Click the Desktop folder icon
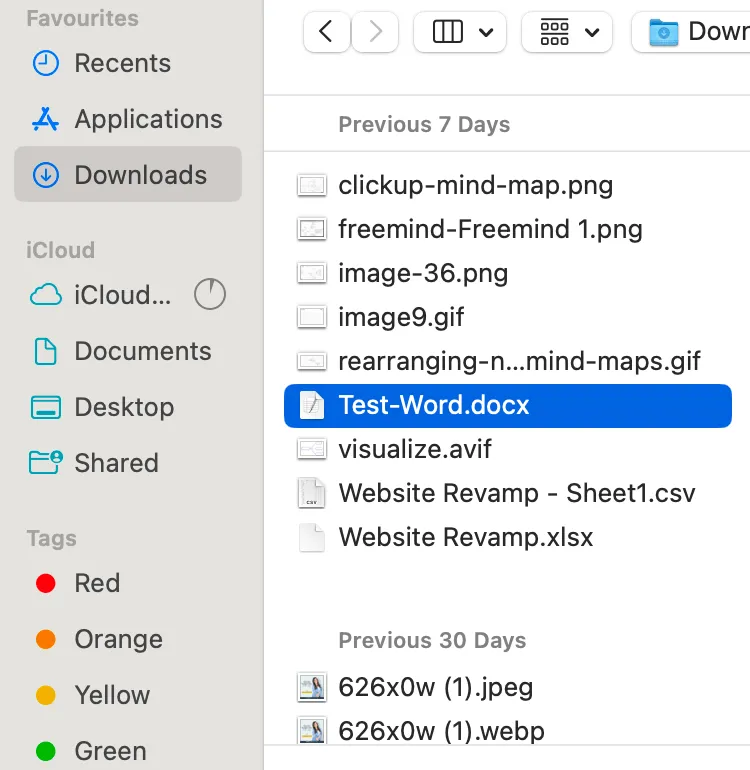The height and width of the screenshot is (770, 750). click(46, 407)
